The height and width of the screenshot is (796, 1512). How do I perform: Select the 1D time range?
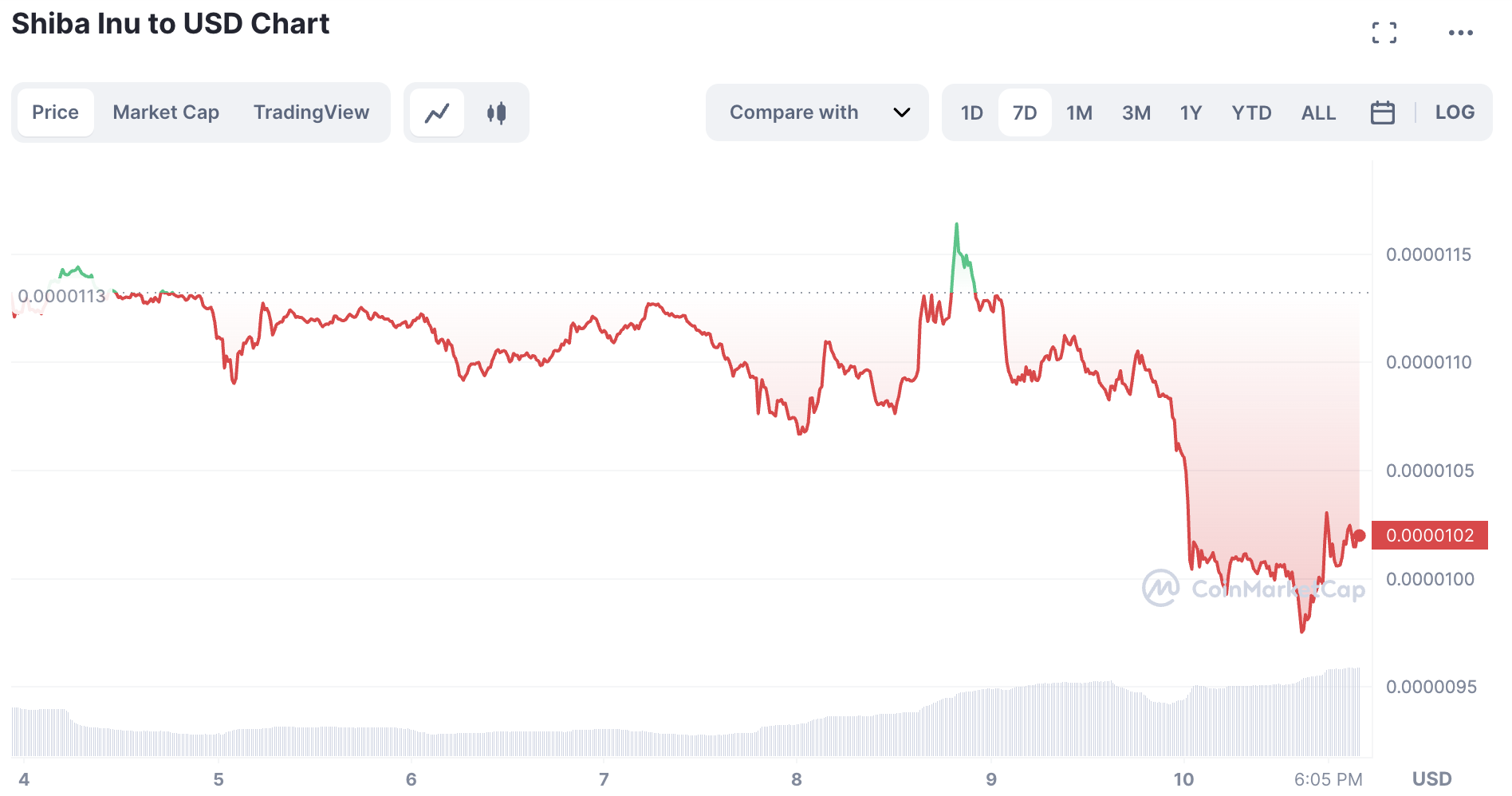[971, 112]
